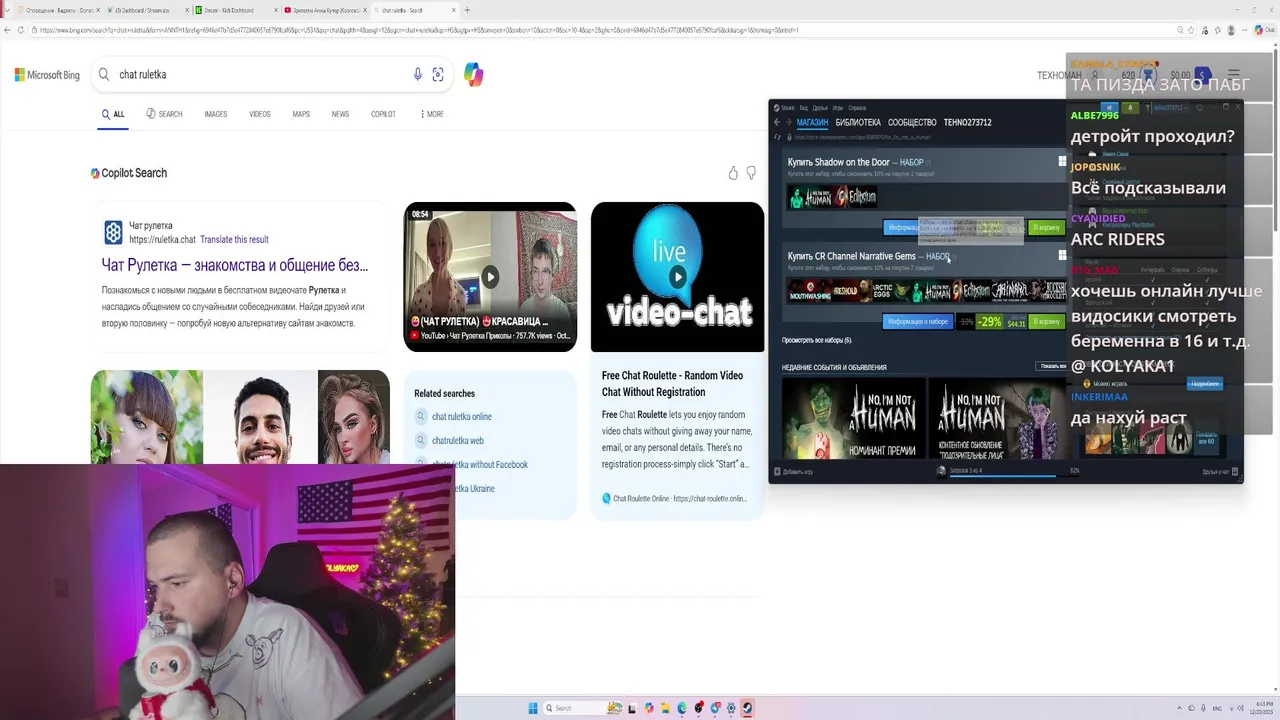The image size is (1280, 720).
Task: Open a new browser tab
Action: (467, 10)
